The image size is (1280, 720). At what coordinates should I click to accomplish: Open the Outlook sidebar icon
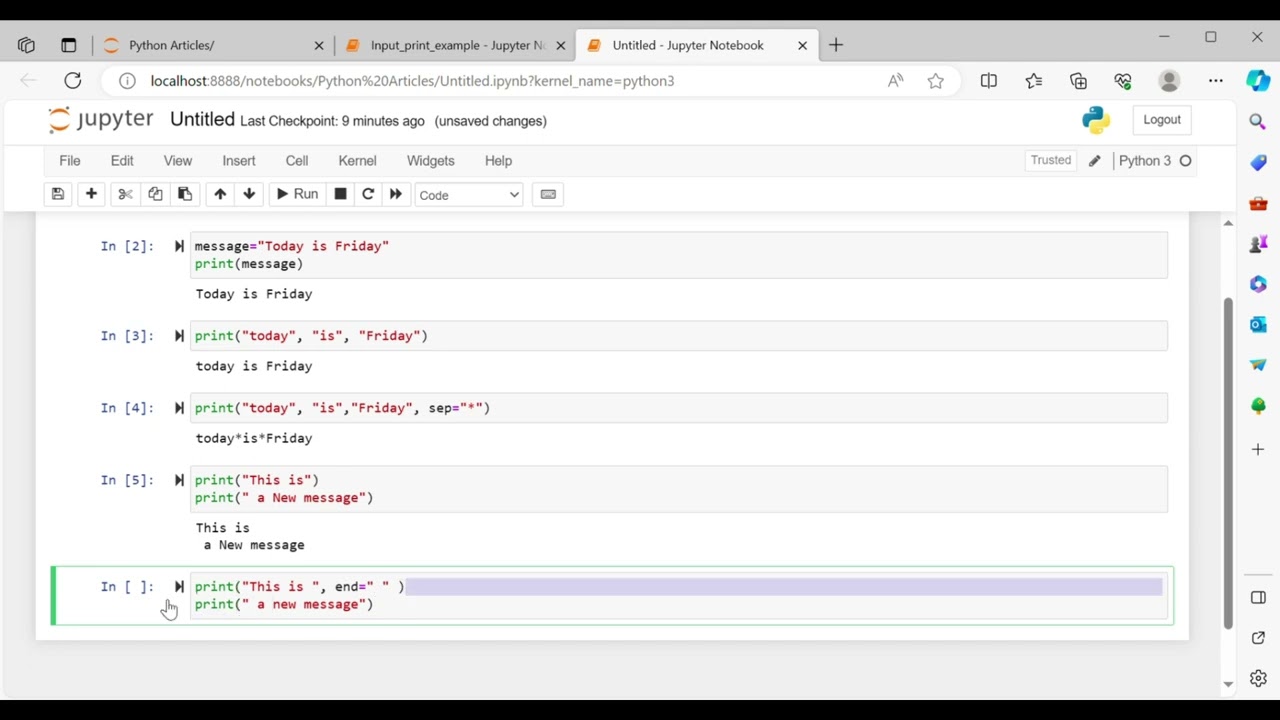(x=1258, y=324)
